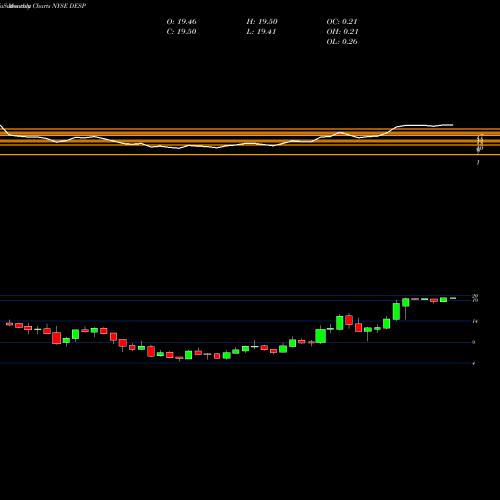This screenshot has width=500, height=500.
Task: Click the last candlestick at far right
Action: [x=453, y=298]
